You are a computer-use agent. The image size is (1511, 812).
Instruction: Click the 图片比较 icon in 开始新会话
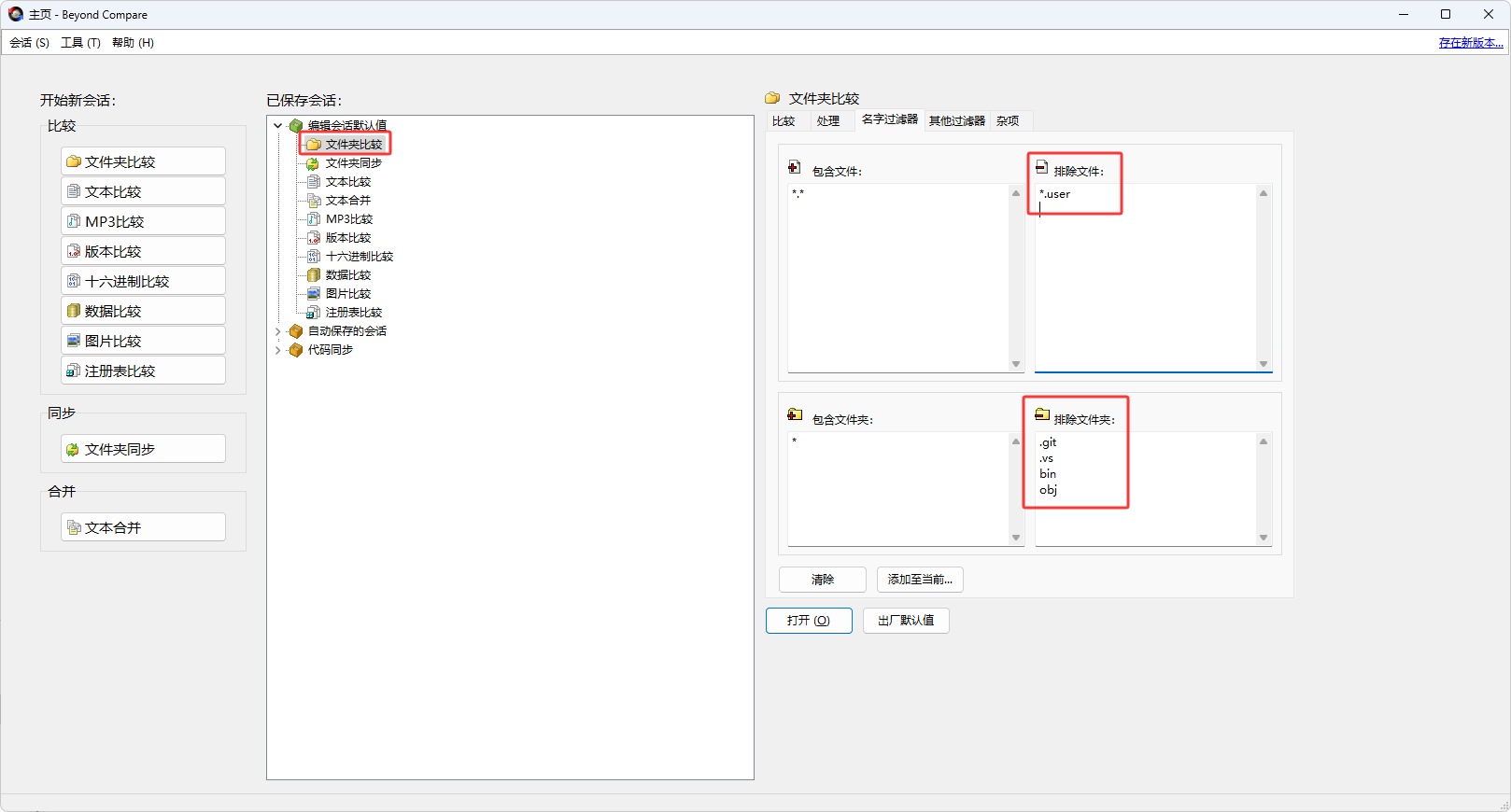(74, 341)
